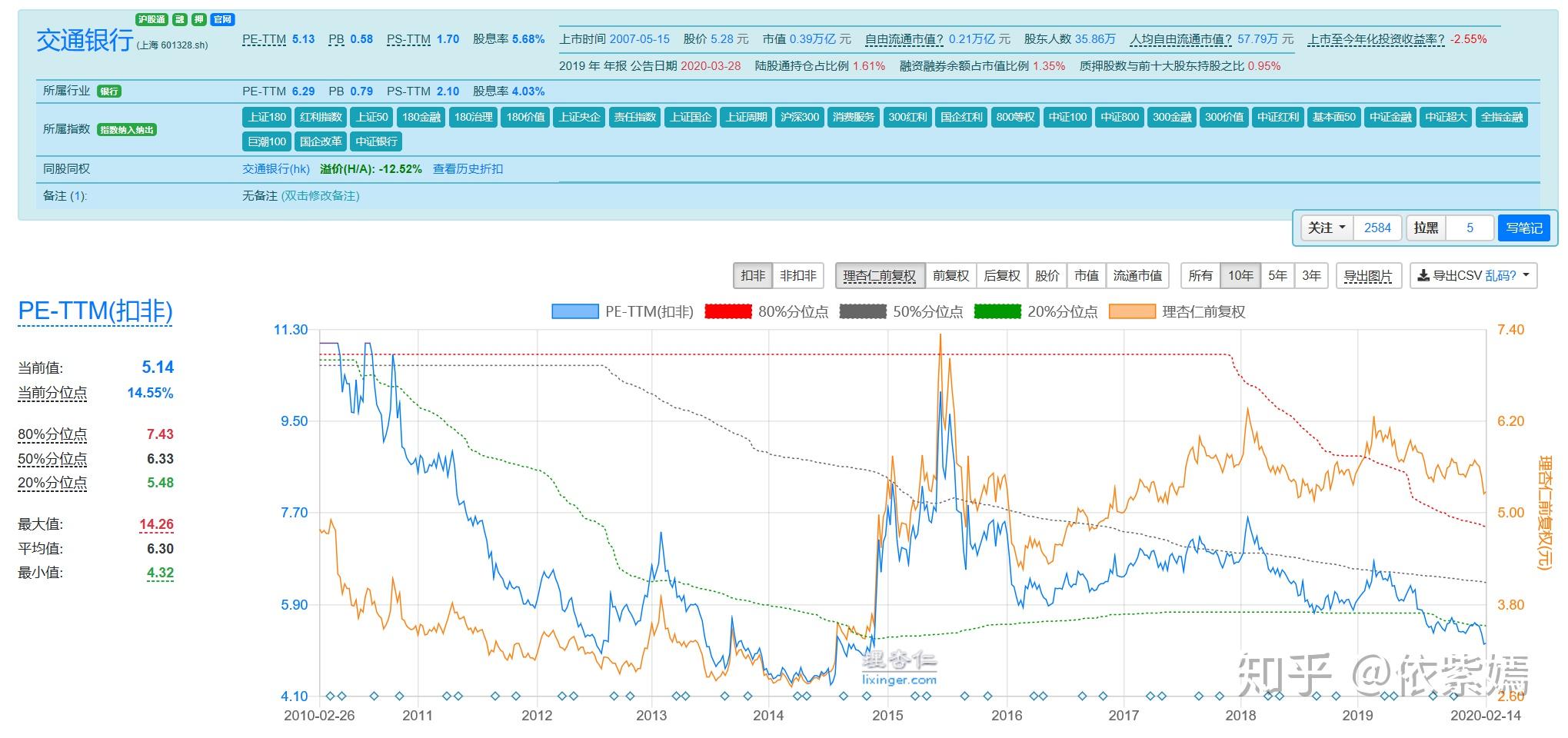Click the 指数纳入纳出 green badge

point(127,130)
